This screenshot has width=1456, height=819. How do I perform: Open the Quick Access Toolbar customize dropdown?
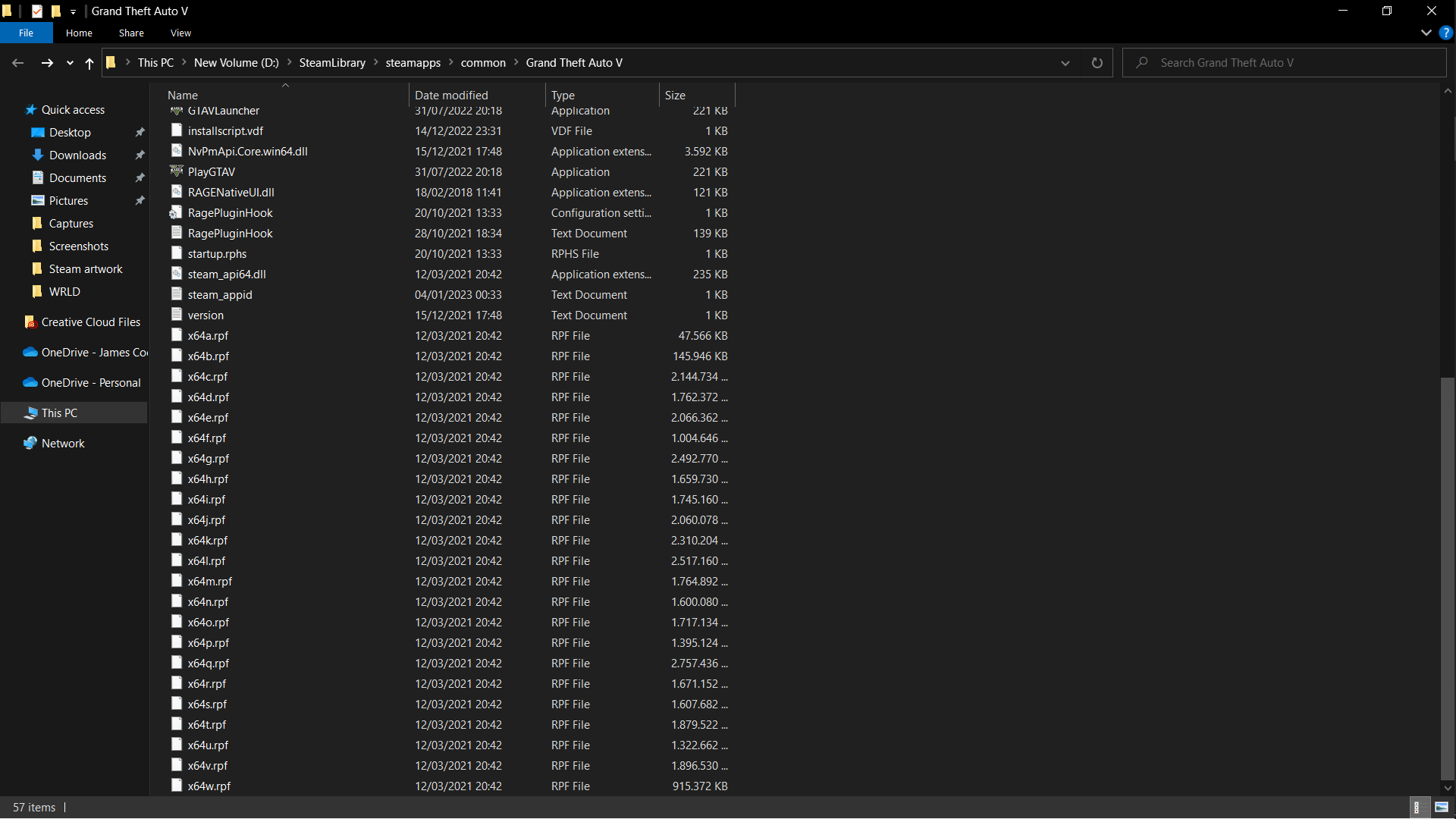[73, 11]
